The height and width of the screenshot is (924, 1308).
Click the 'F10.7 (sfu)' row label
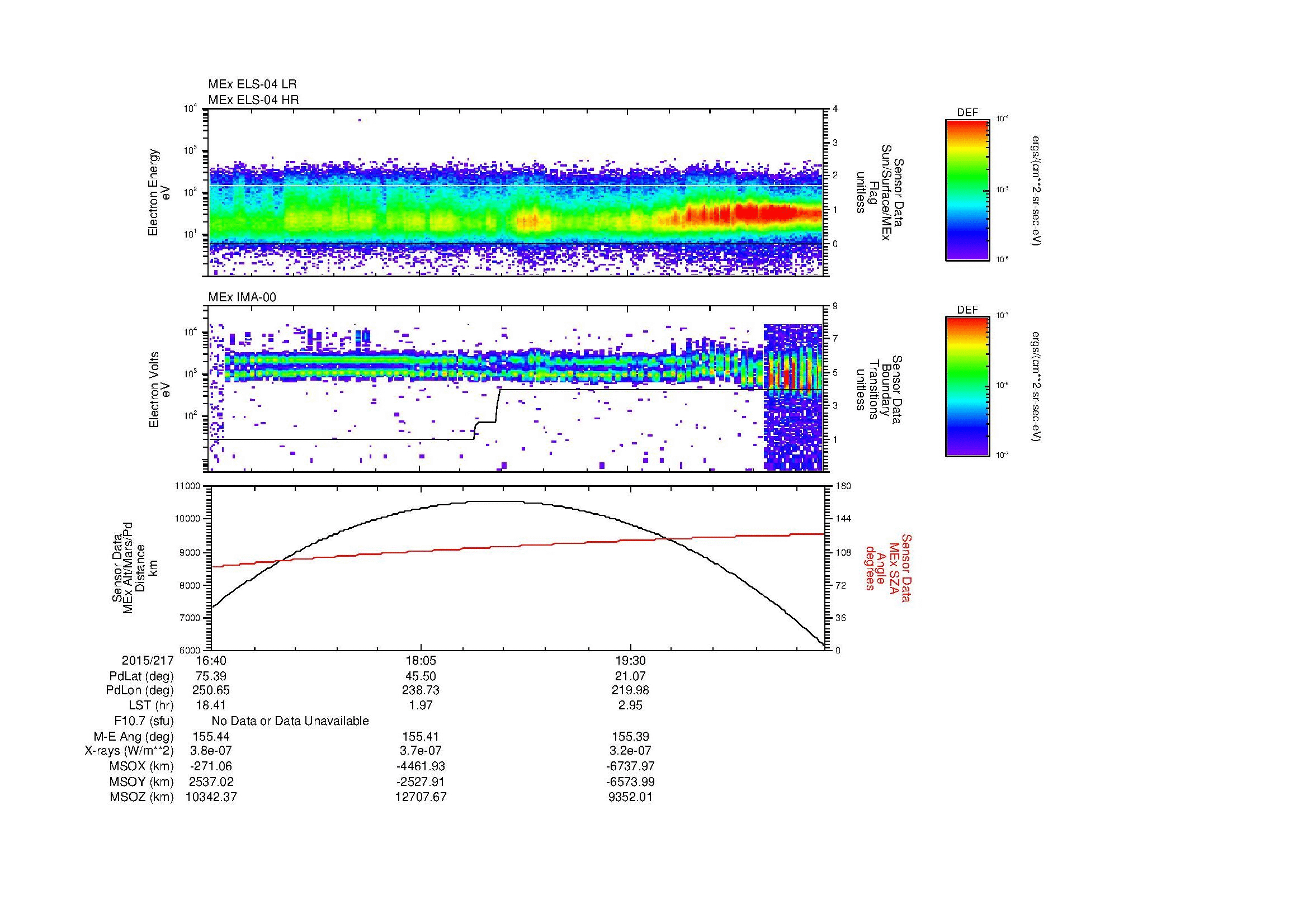tap(144, 721)
